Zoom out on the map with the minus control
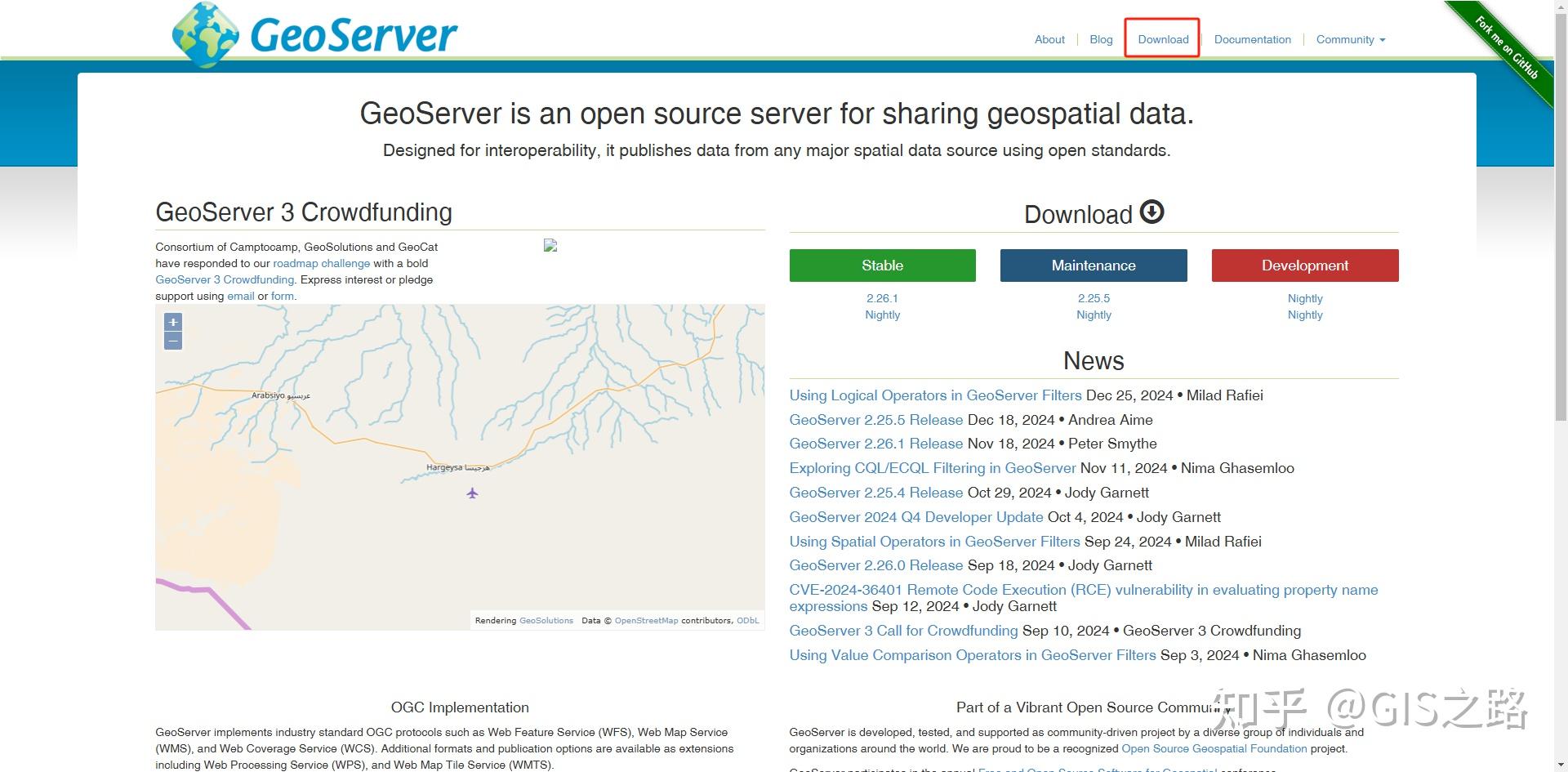Screen dimensions: 1568x772 [172, 341]
